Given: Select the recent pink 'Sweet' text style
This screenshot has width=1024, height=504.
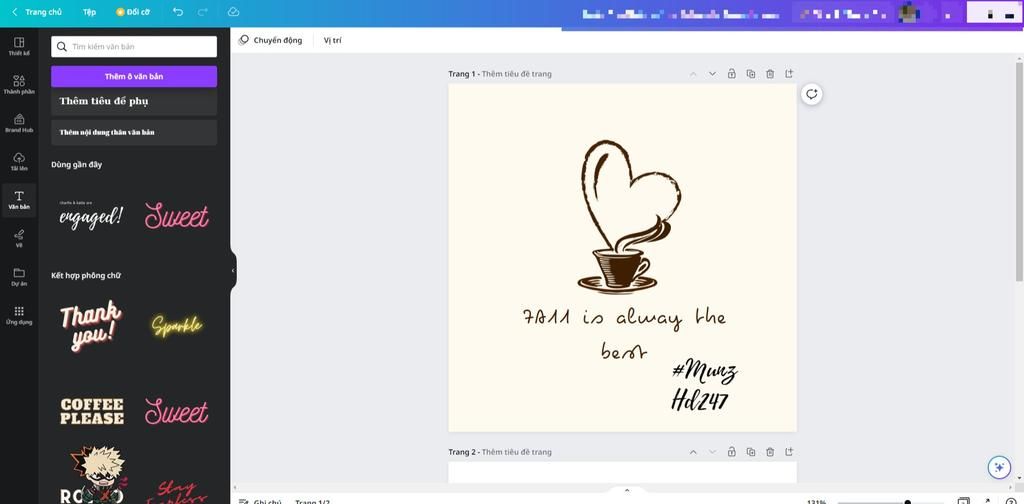Looking at the screenshot, I should point(176,216).
